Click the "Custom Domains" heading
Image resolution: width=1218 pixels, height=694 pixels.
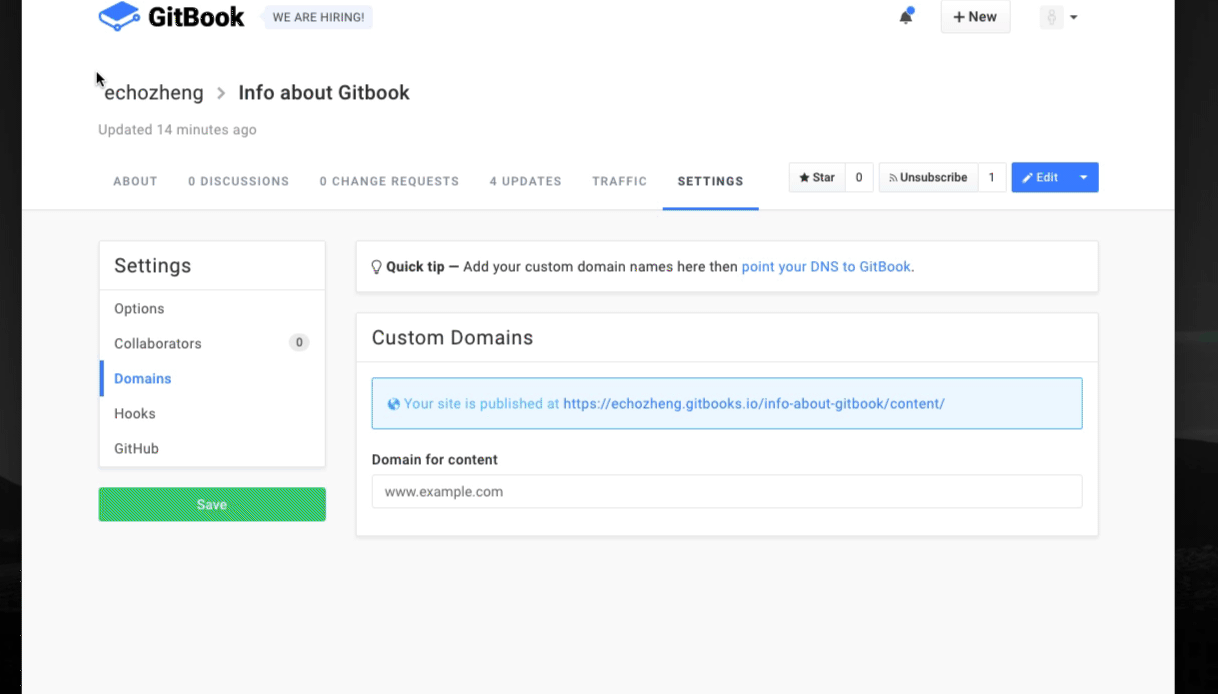[452, 338]
